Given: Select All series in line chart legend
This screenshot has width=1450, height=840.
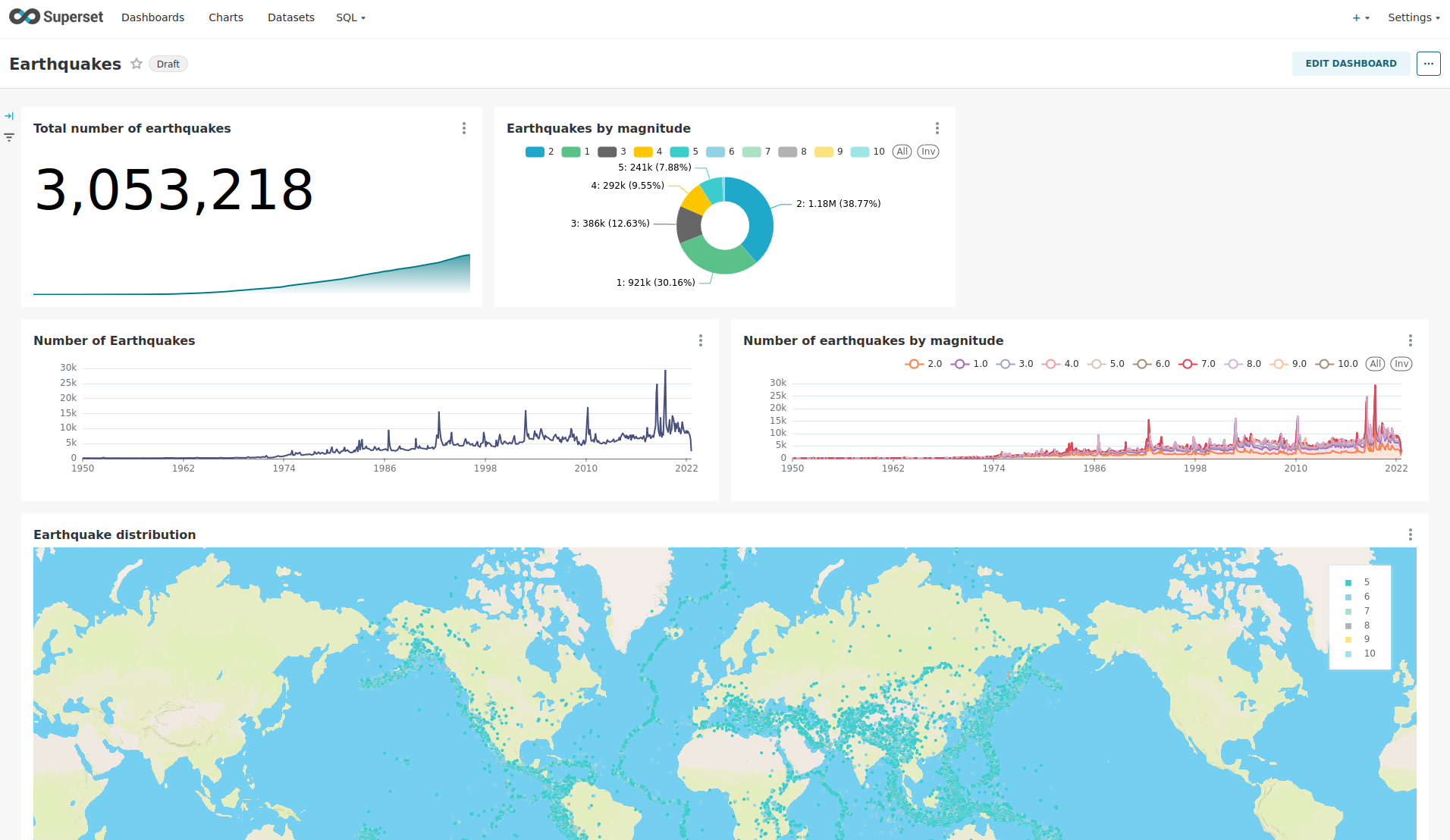Looking at the screenshot, I should point(1375,364).
